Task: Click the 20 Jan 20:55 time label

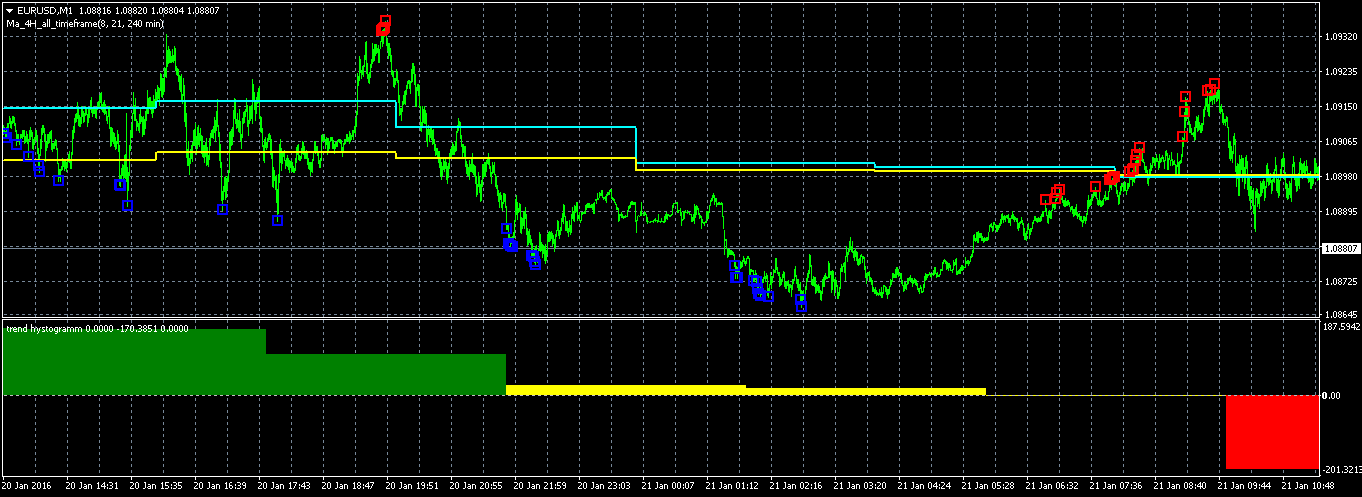Action: click(x=477, y=486)
